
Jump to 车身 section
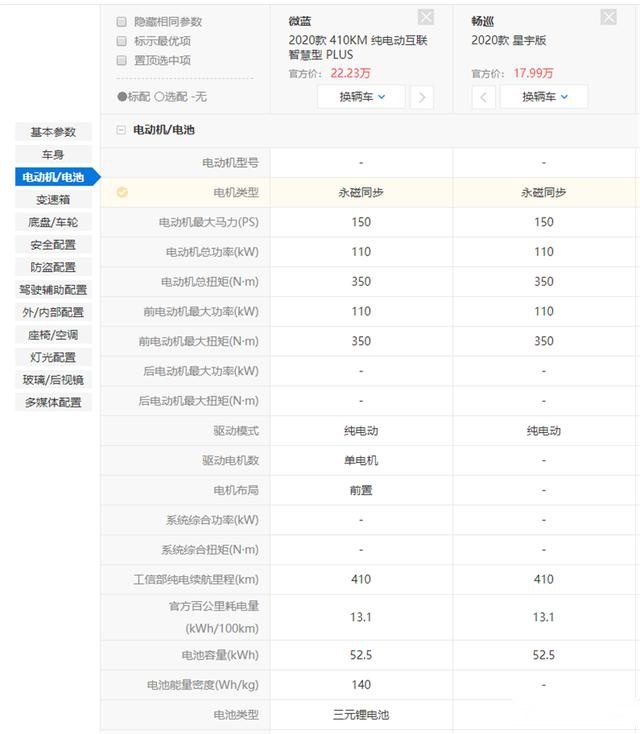pos(53,154)
